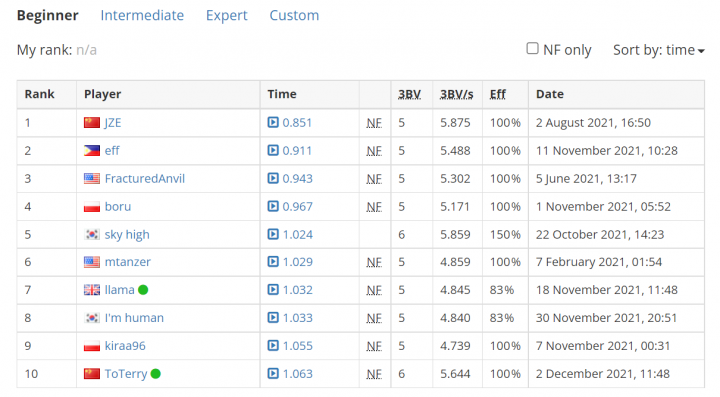Enable the NF only checkbox
The image size is (720, 397).
pyautogui.click(x=532, y=48)
